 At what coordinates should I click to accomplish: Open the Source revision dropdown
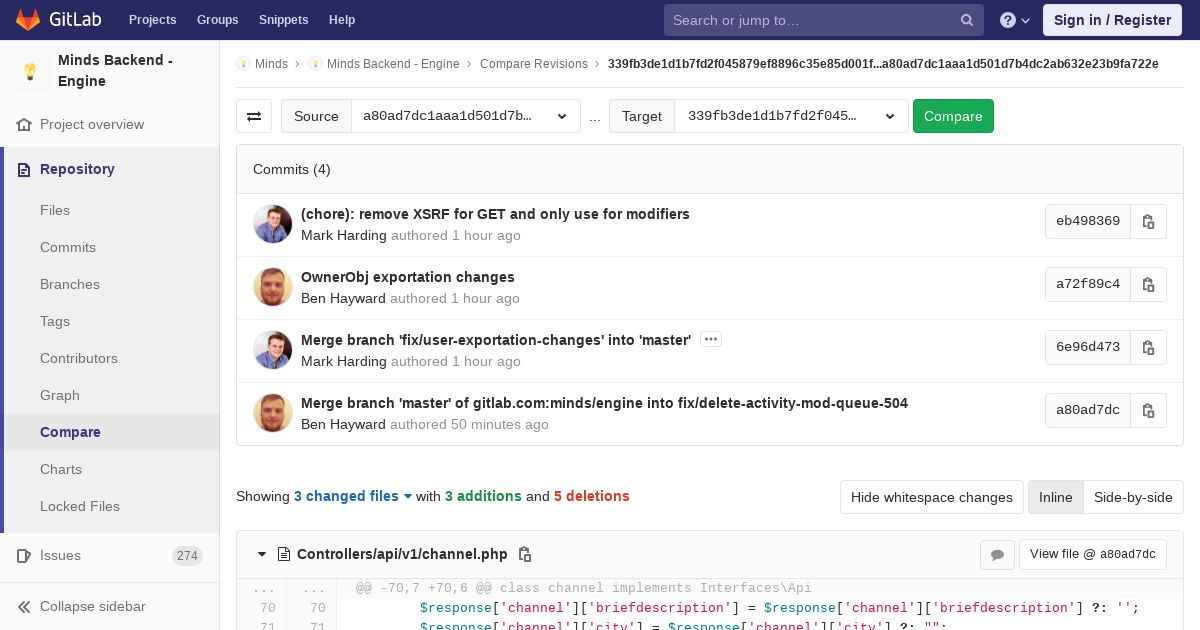click(x=466, y=116)
